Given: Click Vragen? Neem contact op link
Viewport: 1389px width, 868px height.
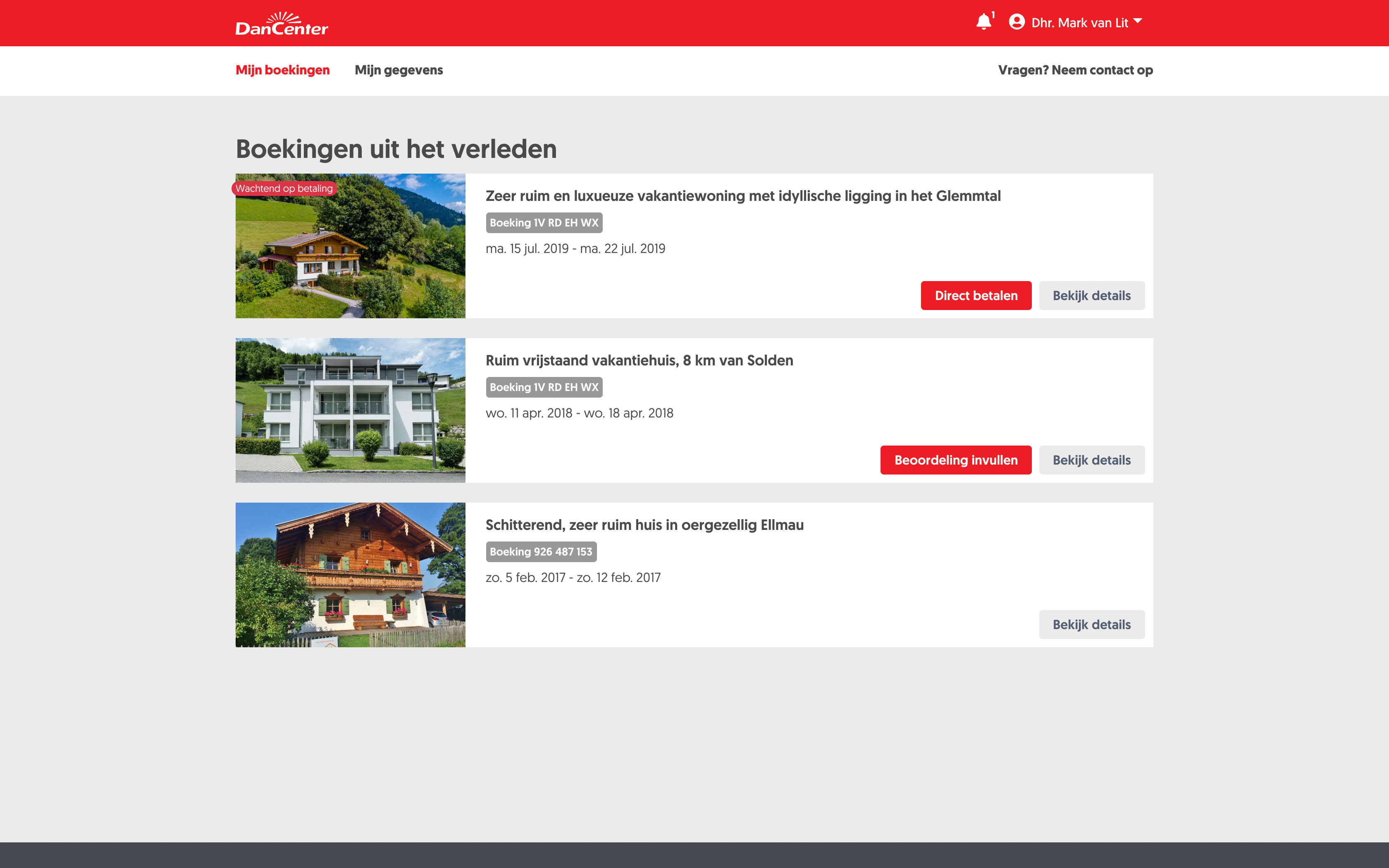Looking at the screenshot, I should click(1075, 70).
